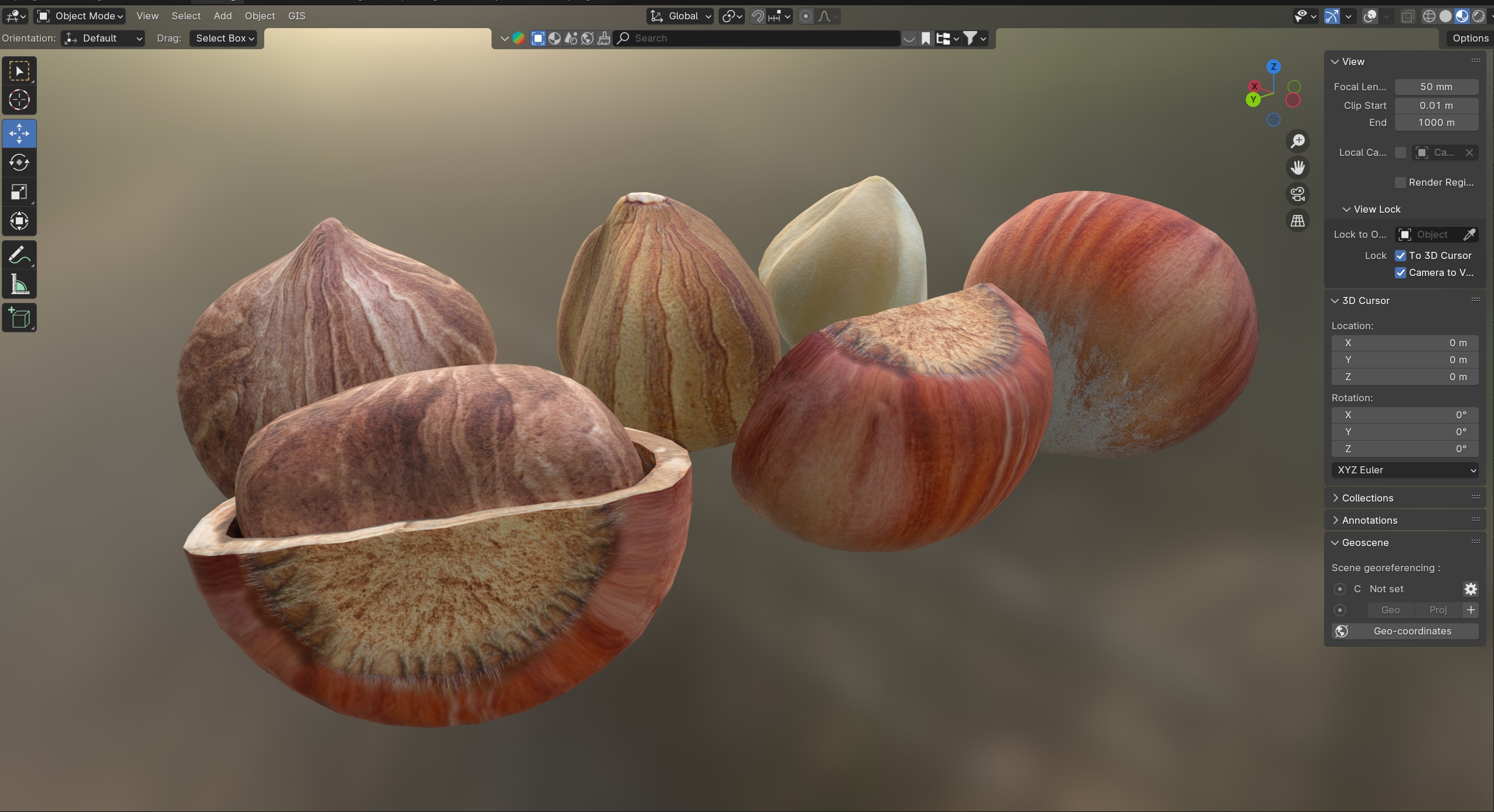Disable Camera to View lock
This screenshot has height=812, width=1494.
[1400, 272]
